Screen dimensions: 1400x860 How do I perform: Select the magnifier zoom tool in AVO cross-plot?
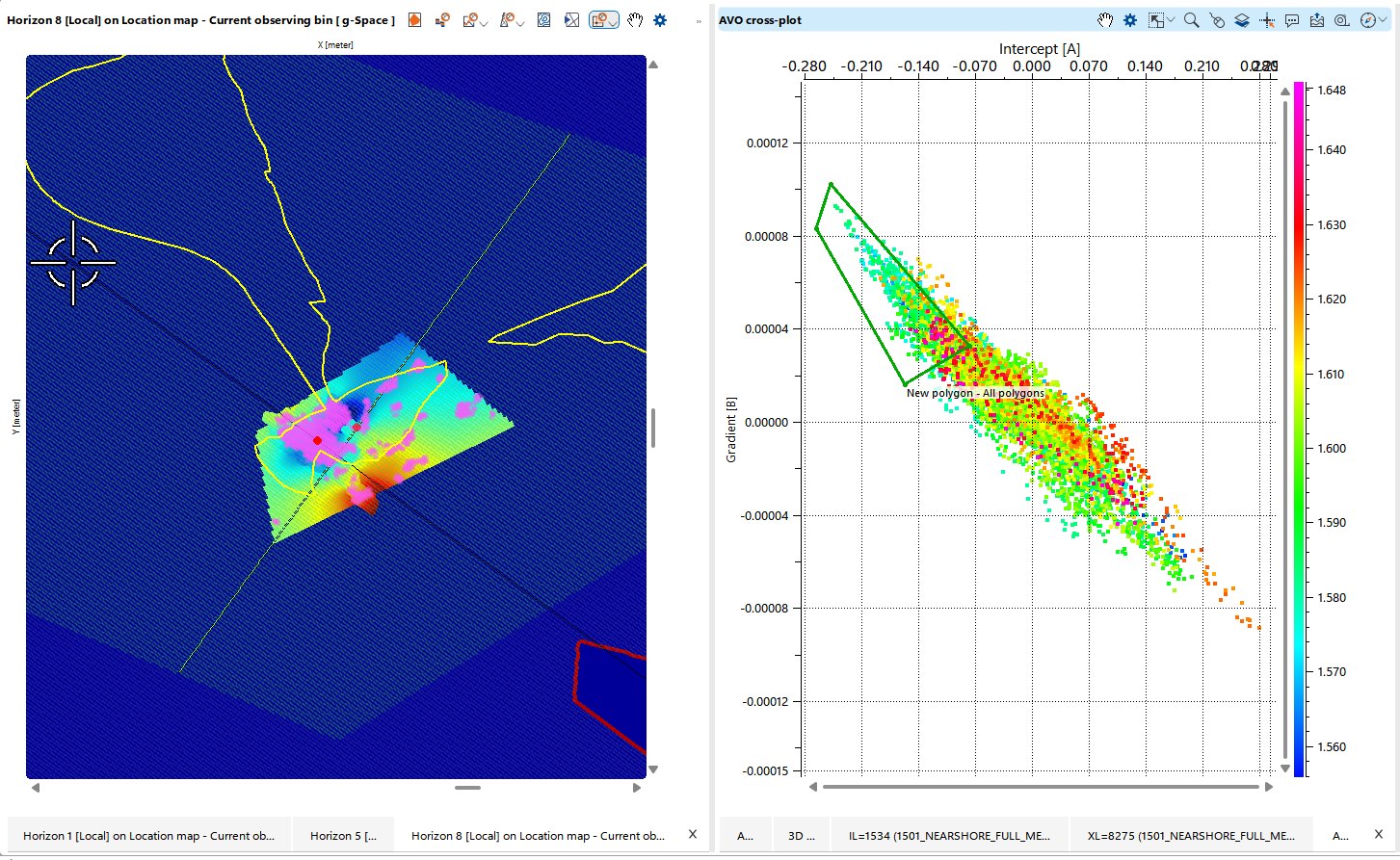click(1192, 19)
